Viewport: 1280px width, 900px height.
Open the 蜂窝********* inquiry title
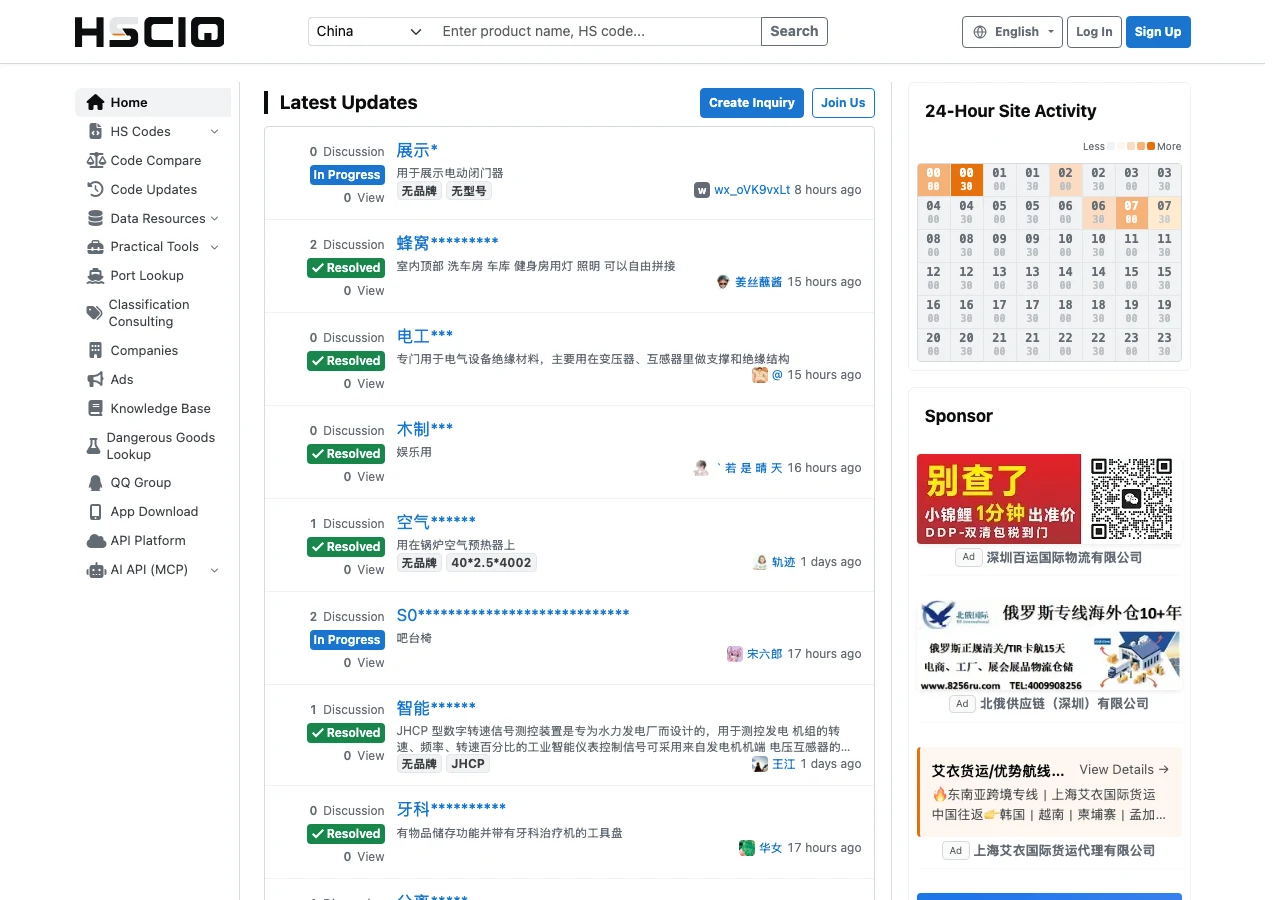click(x=447, y=242)
